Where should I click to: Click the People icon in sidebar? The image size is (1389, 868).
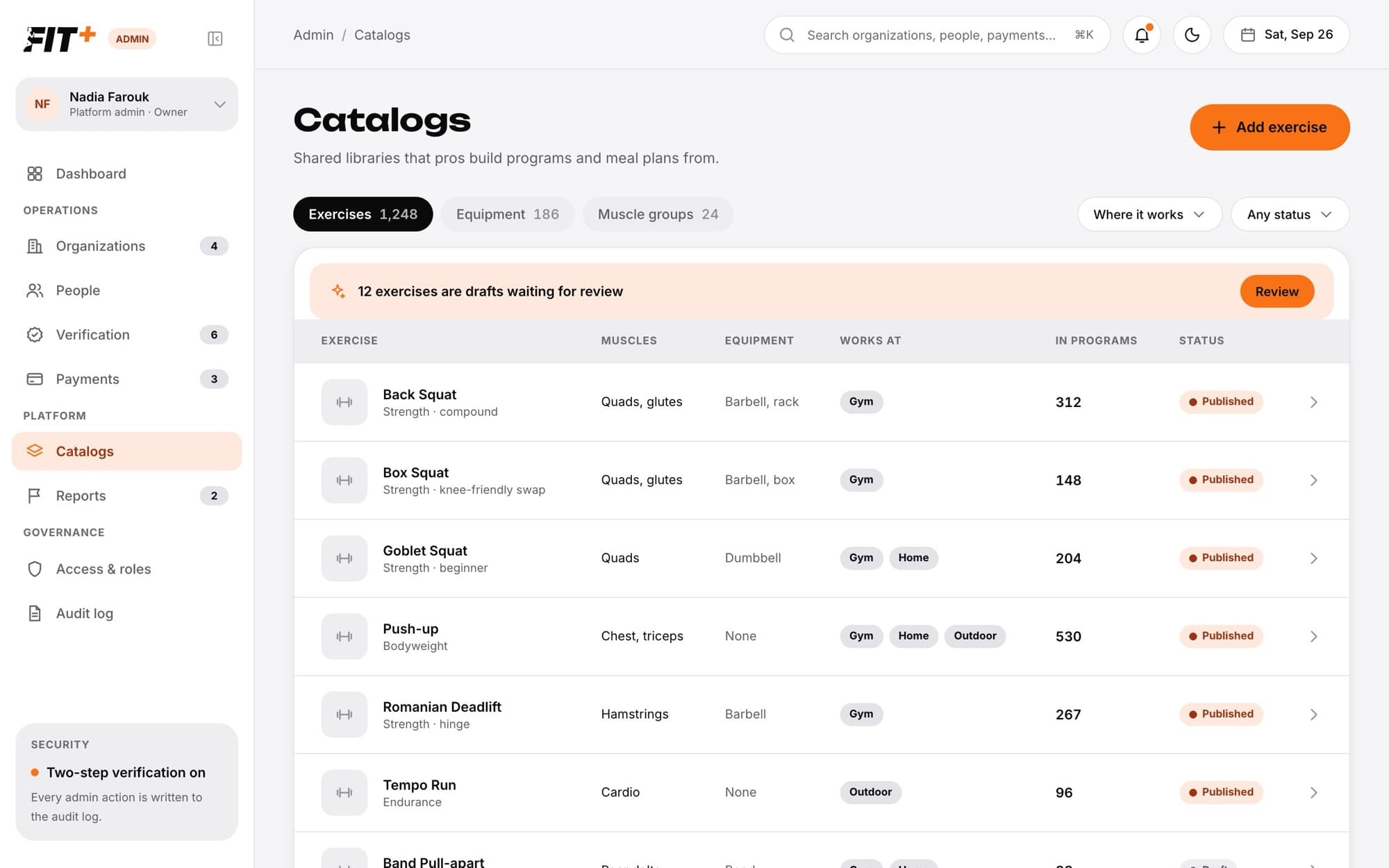tap(35, 290)
